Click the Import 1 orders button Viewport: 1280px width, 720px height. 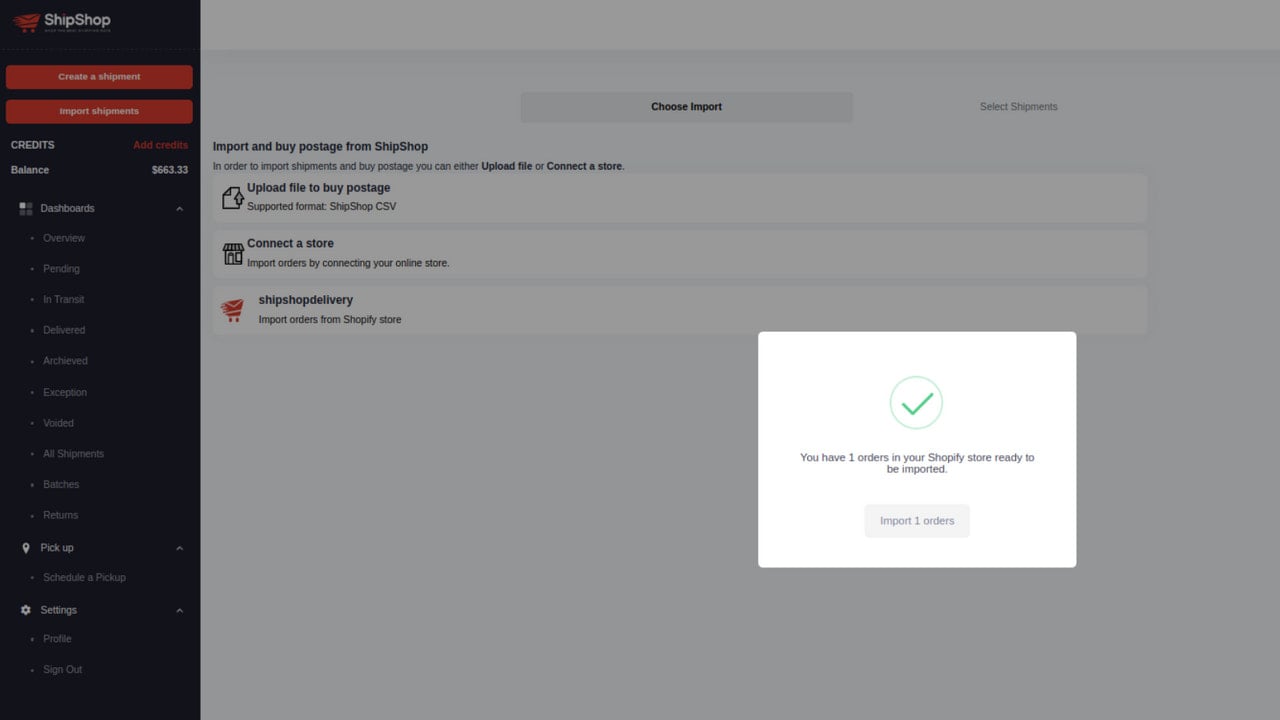click(x=917, y=521)
